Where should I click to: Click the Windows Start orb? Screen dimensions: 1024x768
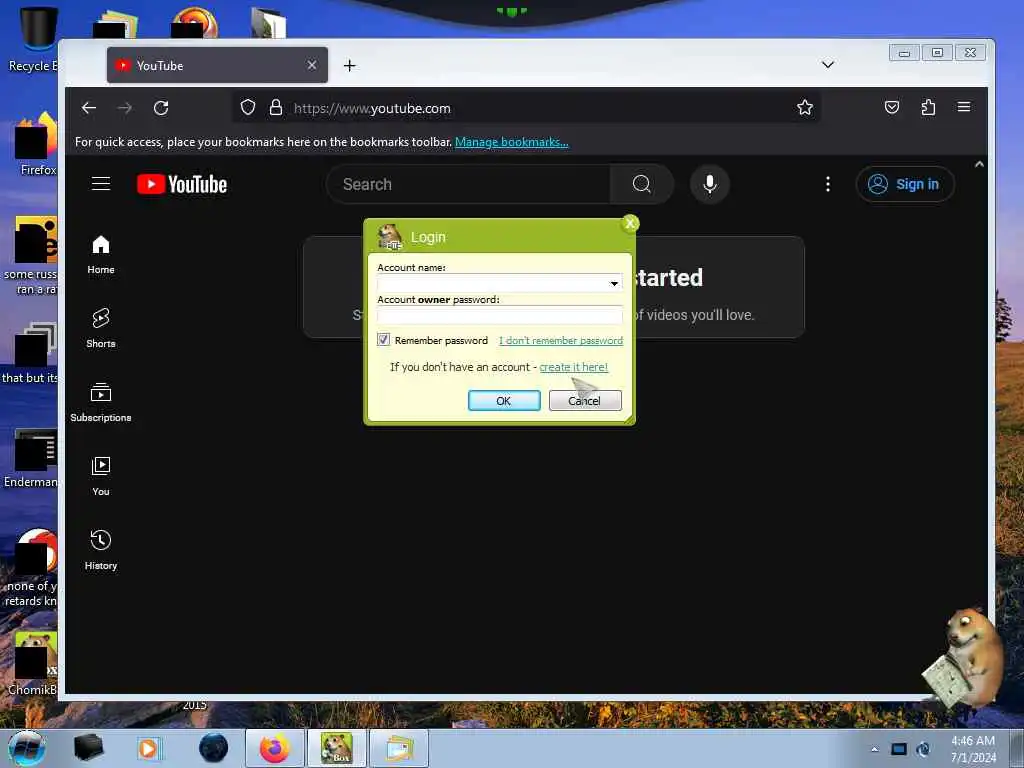[x=27, y=748]
